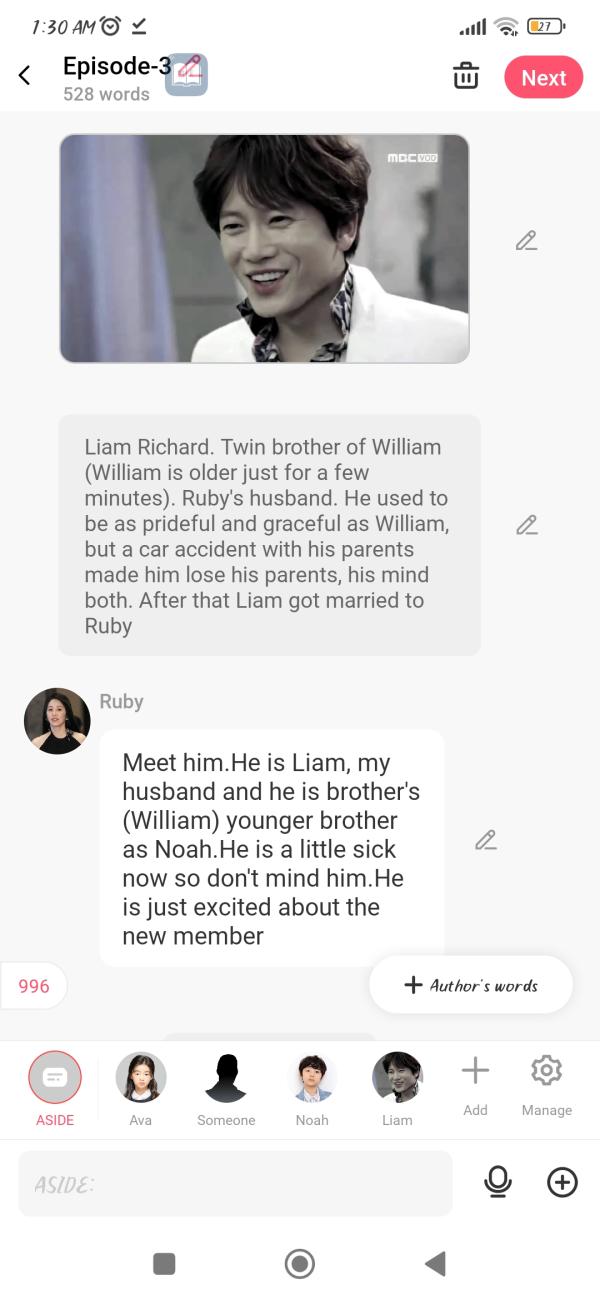Image resolution: width=600 pixels, height=1300 pixels.
Task: Edit Ruby's dialogue message with pencil icon
Action: pos(486,840)
